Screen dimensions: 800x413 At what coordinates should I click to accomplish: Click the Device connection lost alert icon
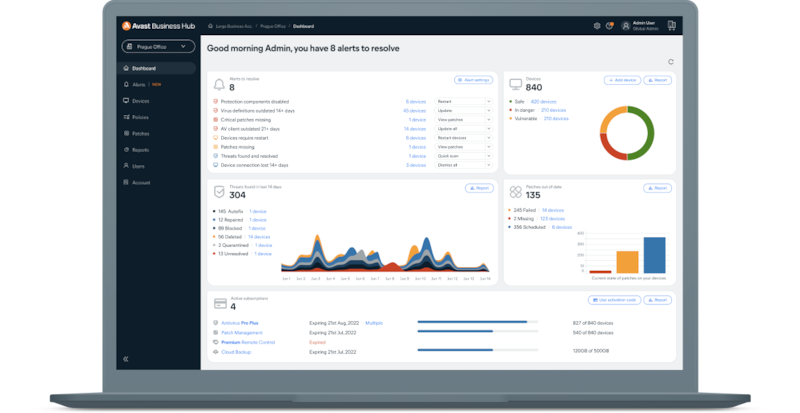coord(215,165)
